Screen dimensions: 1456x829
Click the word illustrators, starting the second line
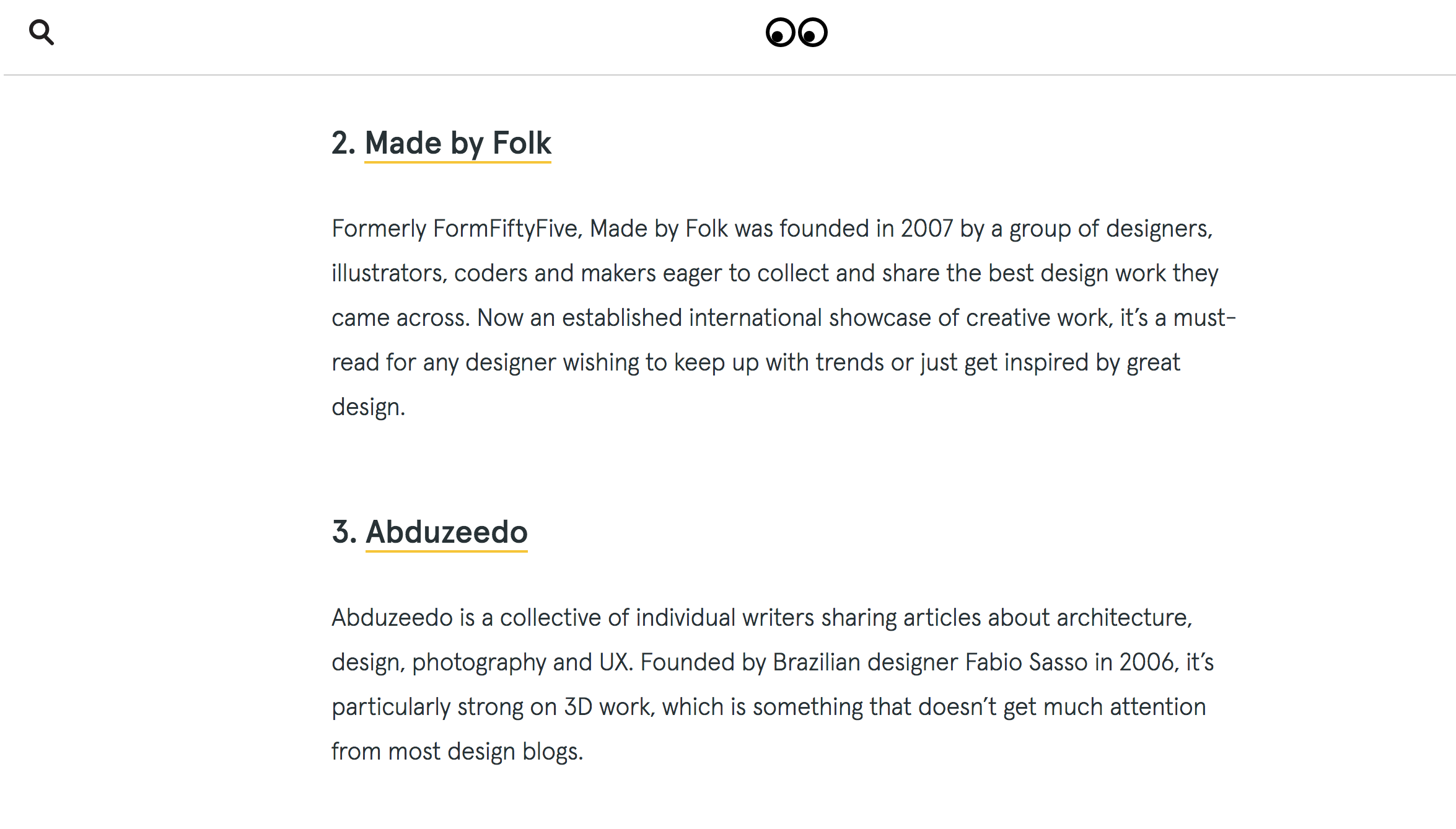tap(389, 273)
